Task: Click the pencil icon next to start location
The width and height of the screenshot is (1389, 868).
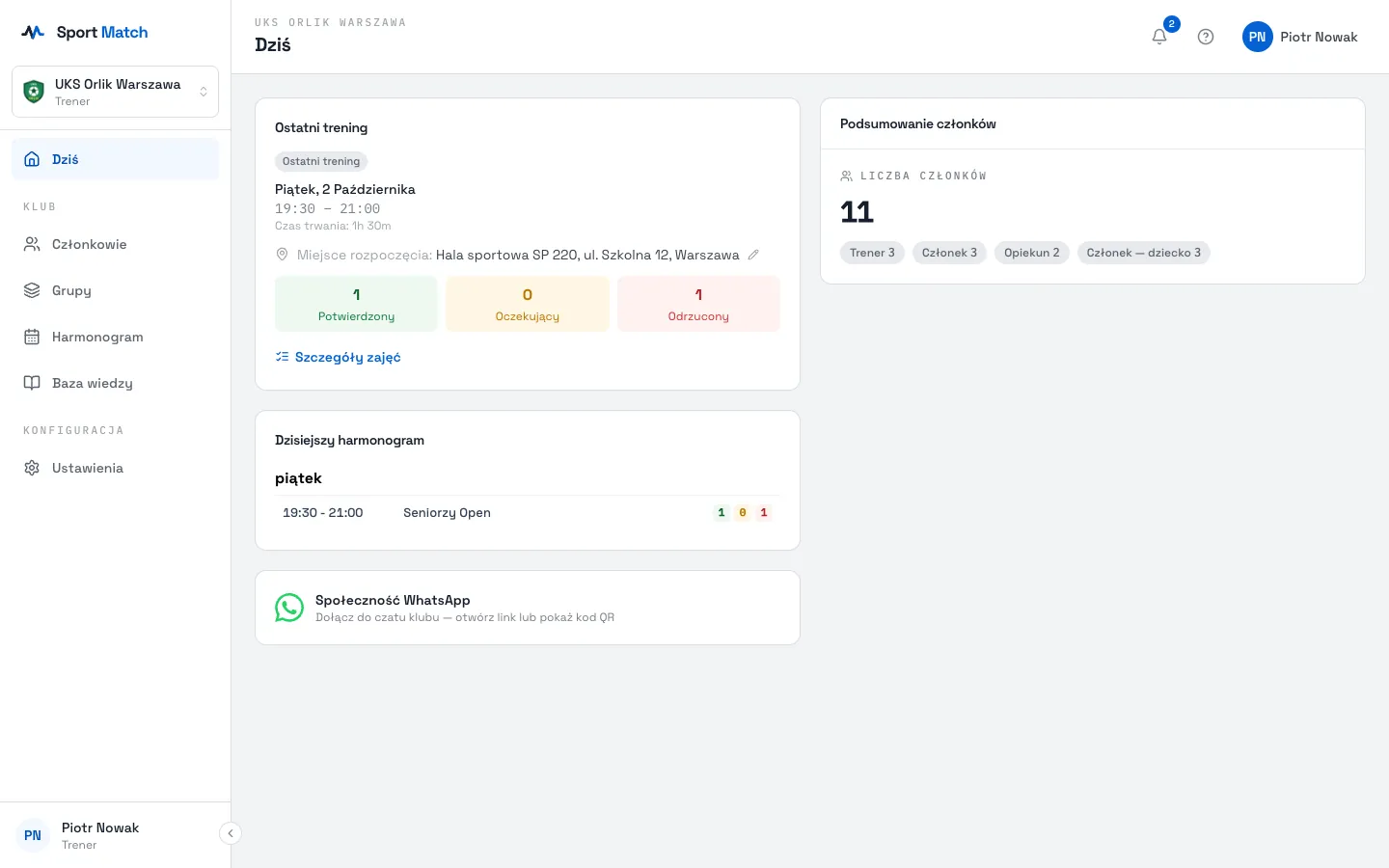Action: (753, 255)
